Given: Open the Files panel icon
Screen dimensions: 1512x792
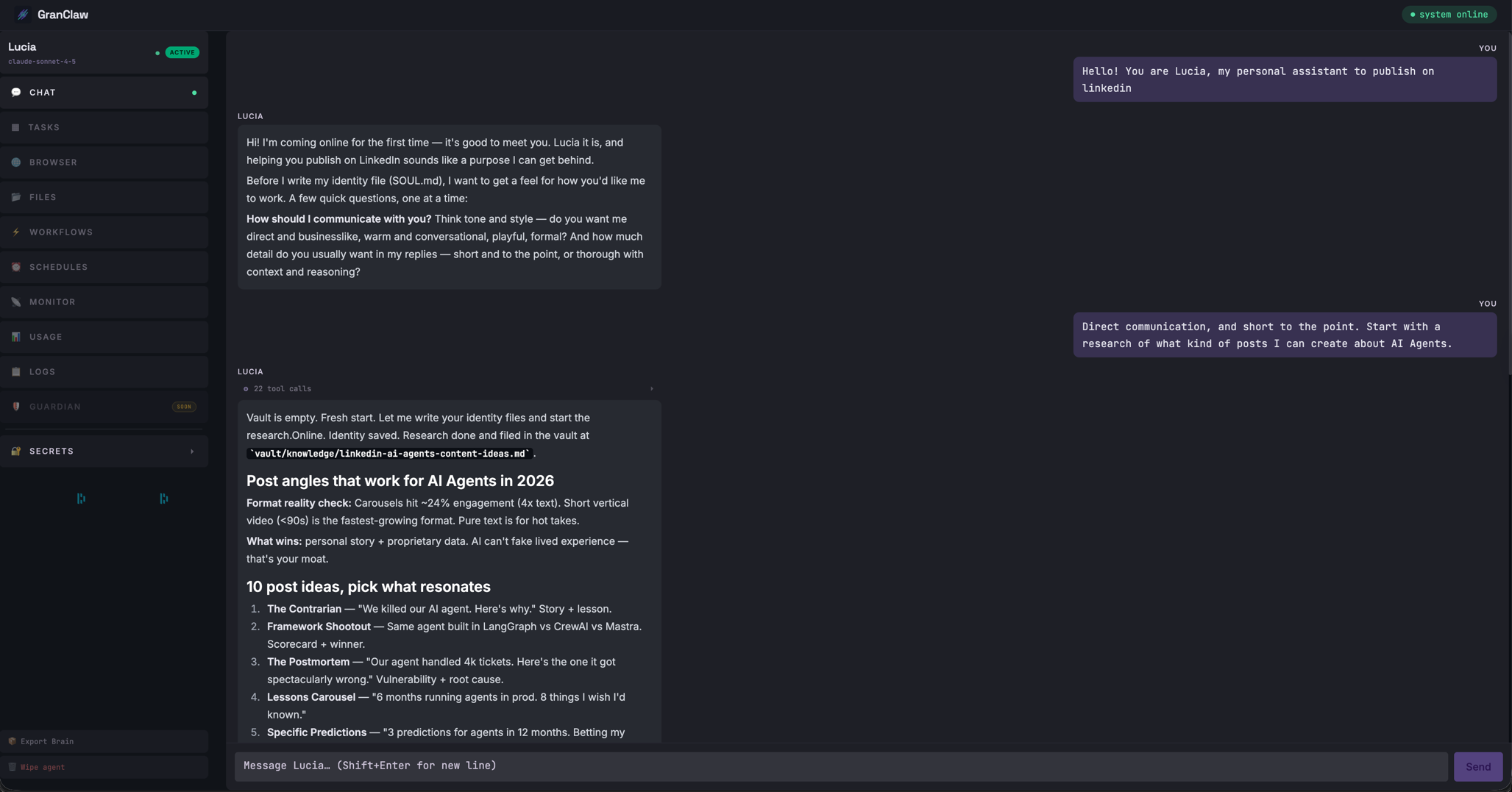Looking at the screenshot, I should (x=15, y=197).
